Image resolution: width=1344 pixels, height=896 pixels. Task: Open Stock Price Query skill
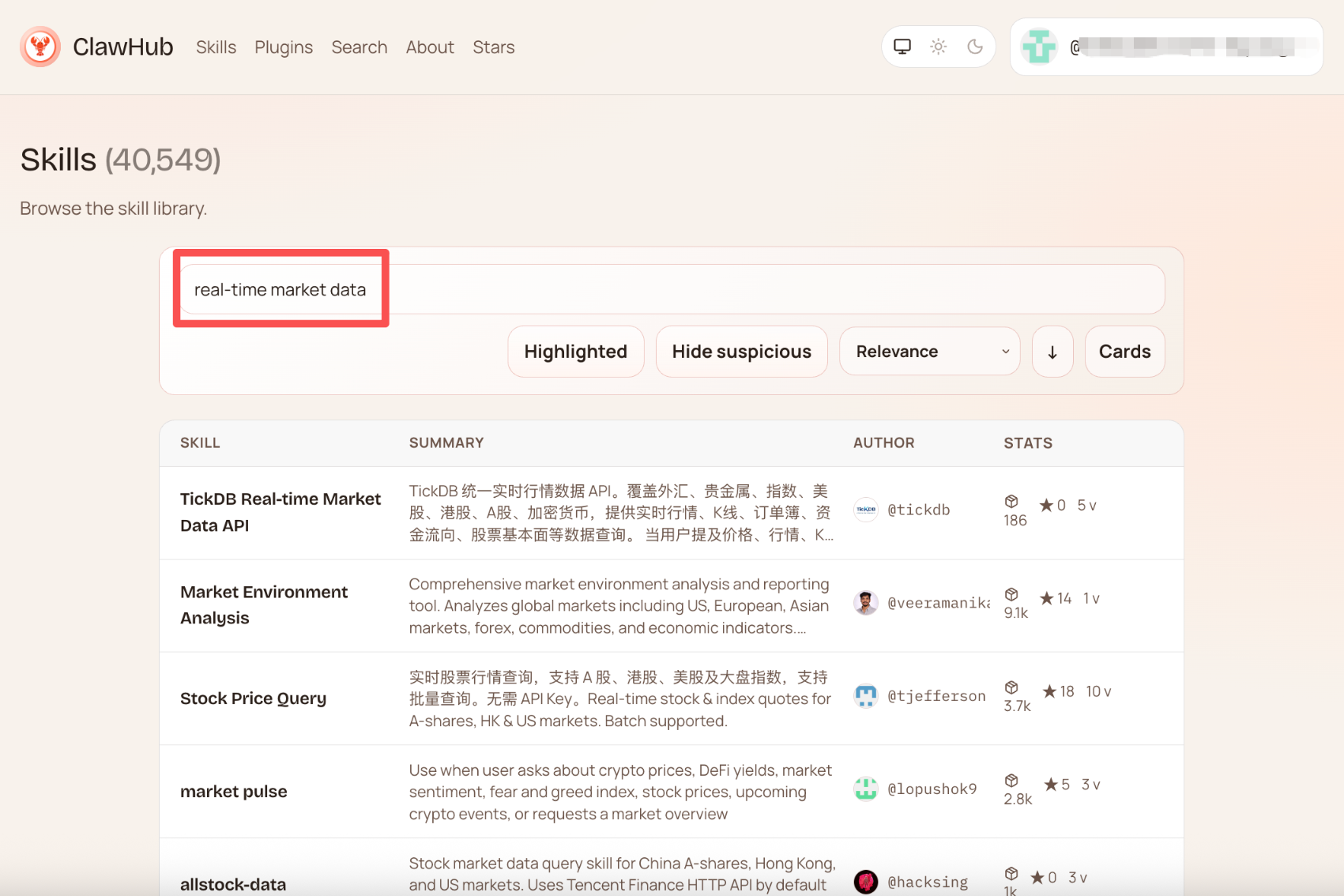pyautogui.click(x=253, y=698)
